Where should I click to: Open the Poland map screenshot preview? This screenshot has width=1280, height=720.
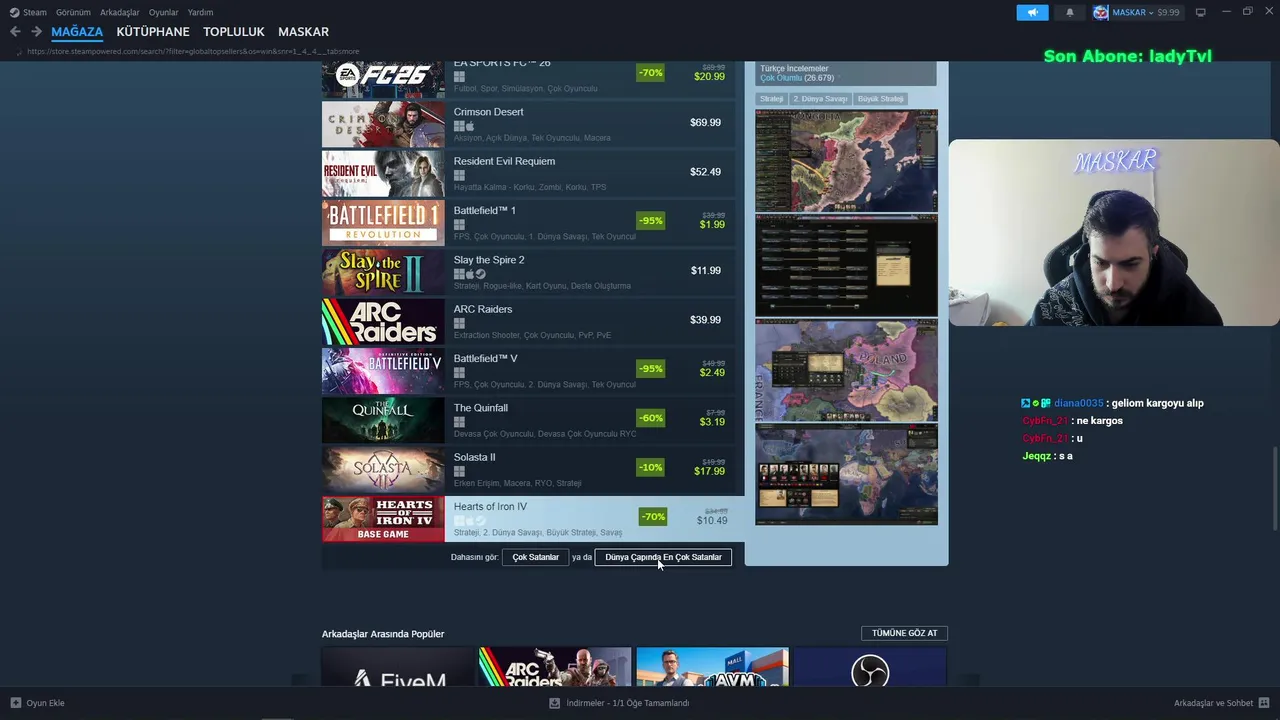click(846, 370)
